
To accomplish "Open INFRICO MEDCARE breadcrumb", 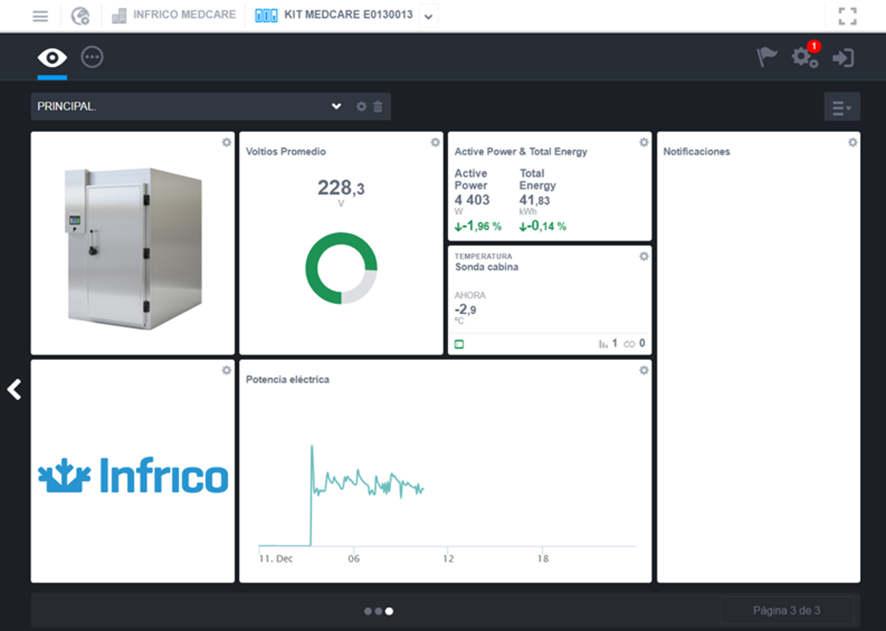I will click(x=184, y=15).
